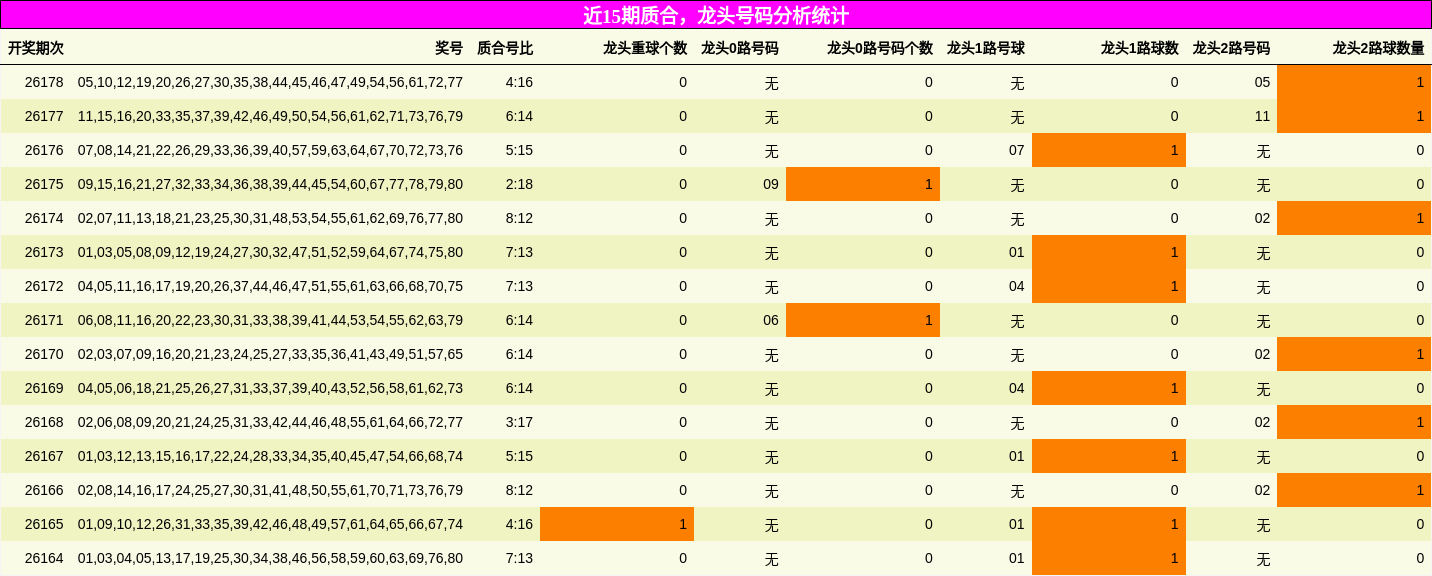Select period number 26167
This screenshot has width=1432, height=576.
point(44,456)
